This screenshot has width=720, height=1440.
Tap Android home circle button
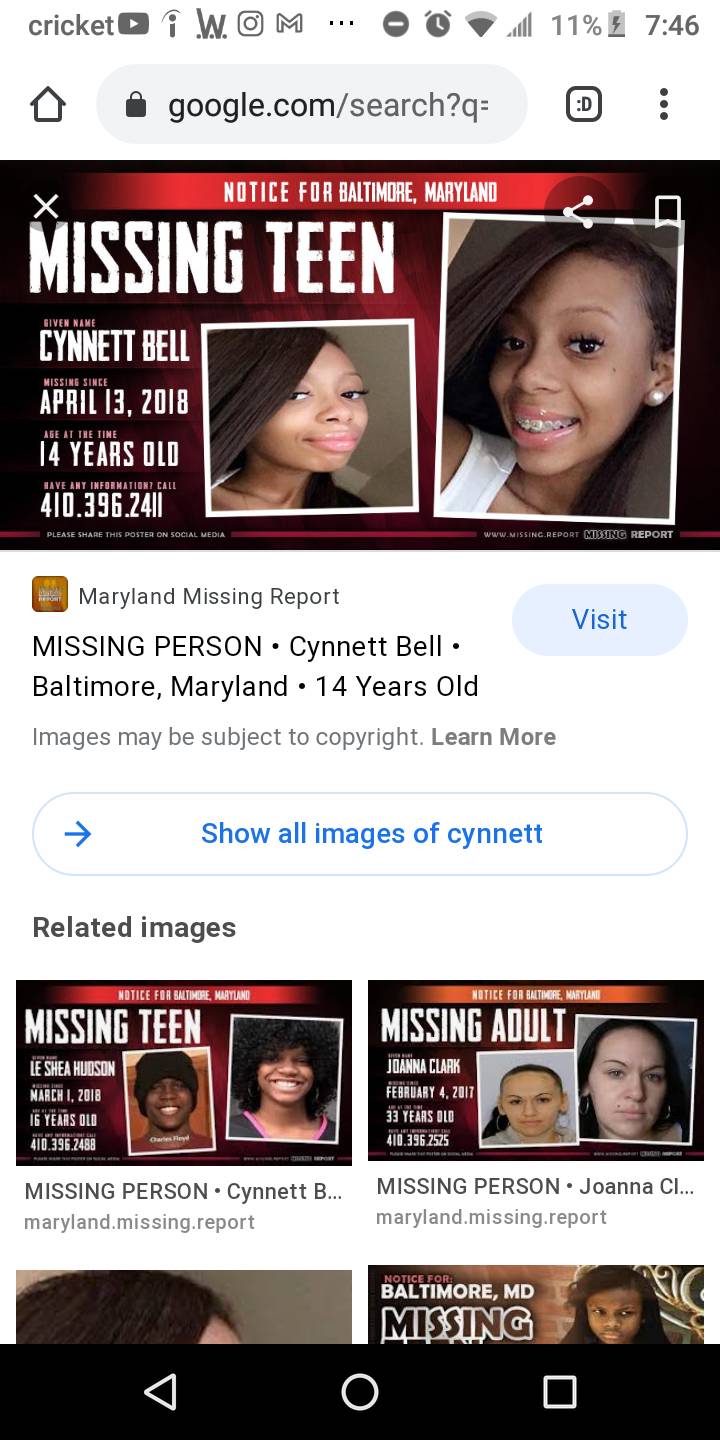coord(360,1392)
